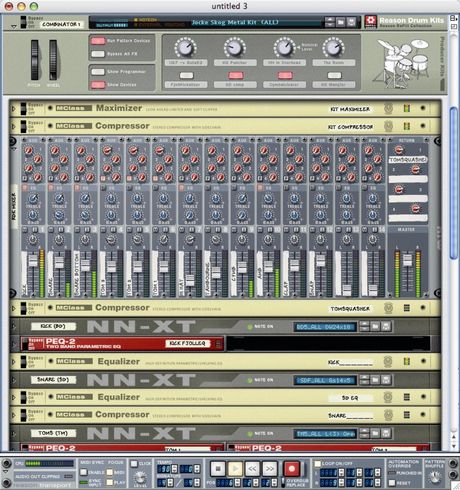The height and width of the screenshot is (490, 460).
Task: Browse patches for Toms (TM) NN-XT
Action: [375, 433]
